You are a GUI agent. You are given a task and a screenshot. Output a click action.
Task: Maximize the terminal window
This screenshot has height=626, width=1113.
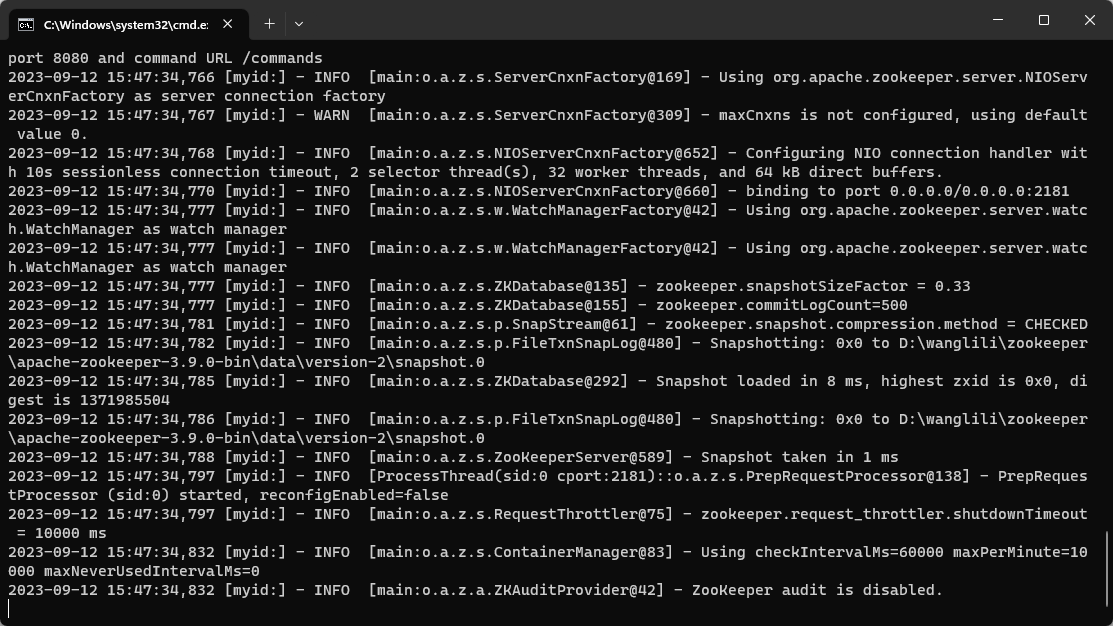coord(1044,20)
